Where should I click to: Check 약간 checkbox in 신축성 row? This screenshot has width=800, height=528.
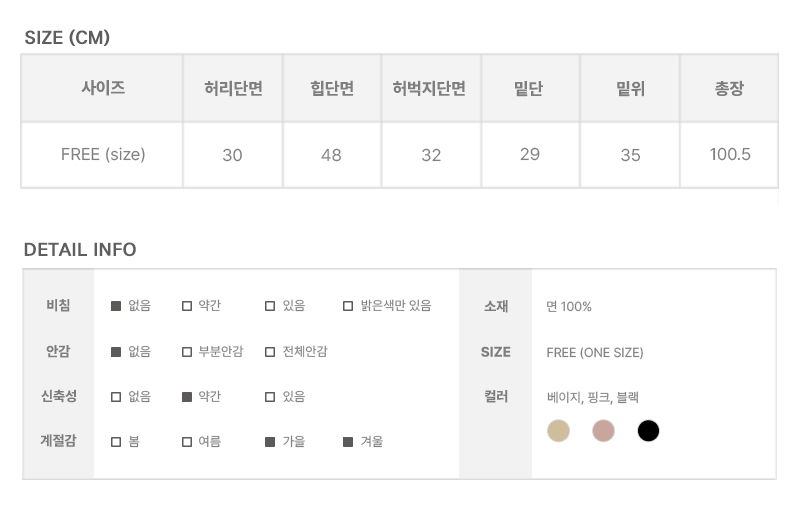pos(187,397)
